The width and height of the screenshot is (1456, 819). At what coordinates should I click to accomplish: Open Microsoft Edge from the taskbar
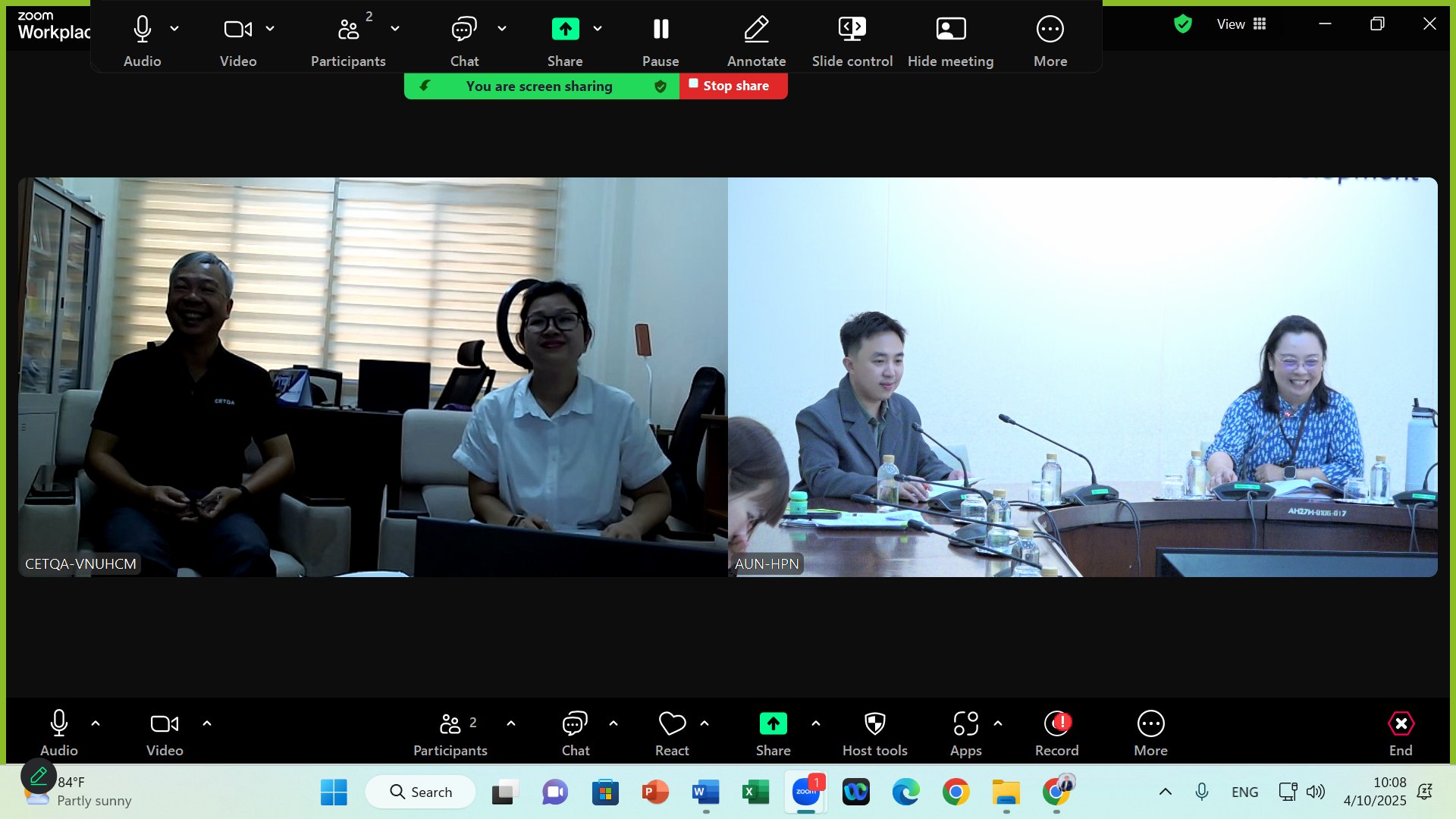click(905, 792)
